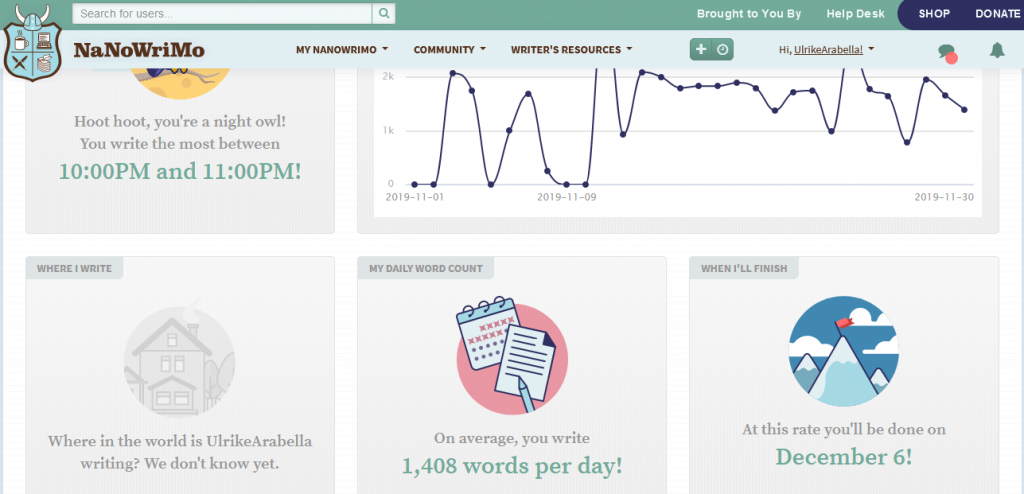Image resolution: width=1024 pixels, height=494 pixels.
Task: Open the Help Desk link
Action: (856, 14)
